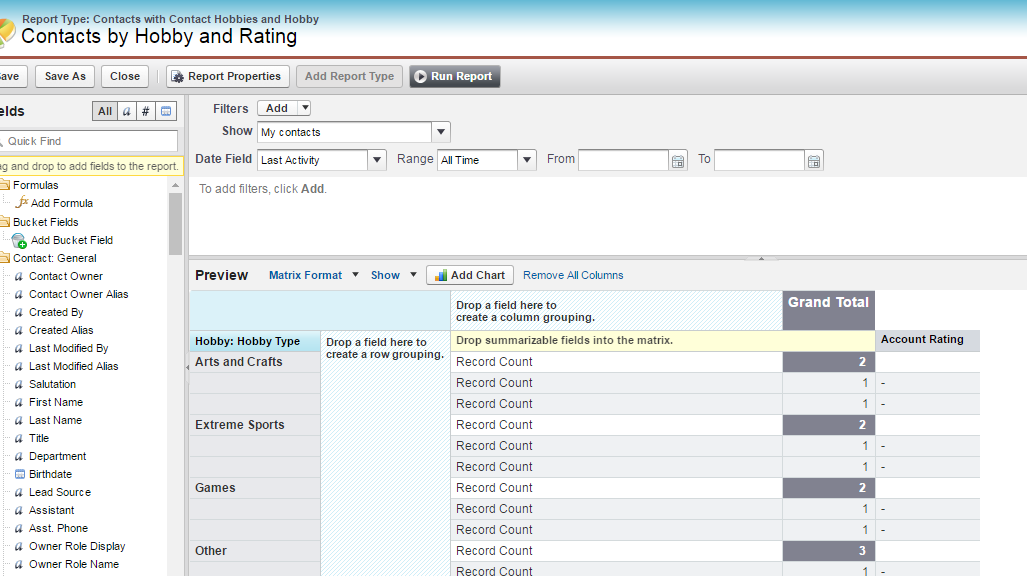This screenshot has width=1027, height=576.
Task: Click the Quick Find search field
Action: (x=91, y=141)
